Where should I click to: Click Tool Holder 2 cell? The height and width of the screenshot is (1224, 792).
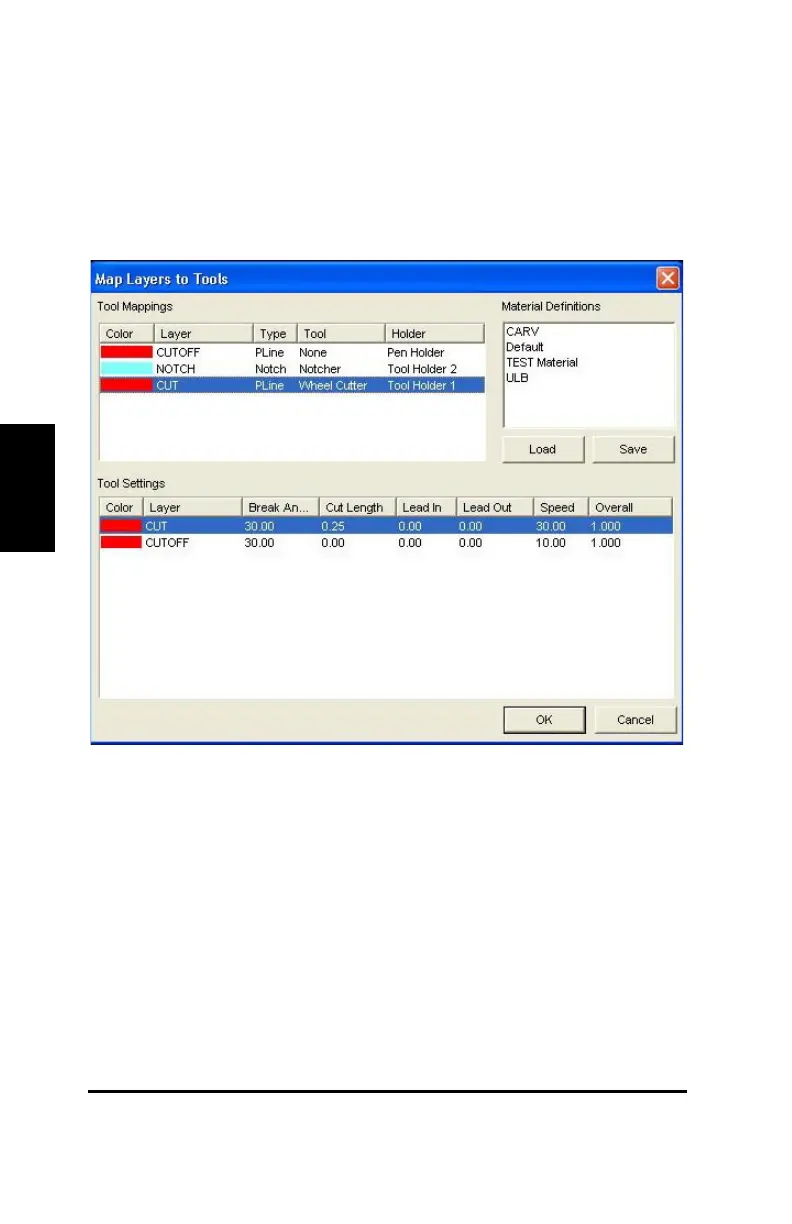click(x=422, y=369)
